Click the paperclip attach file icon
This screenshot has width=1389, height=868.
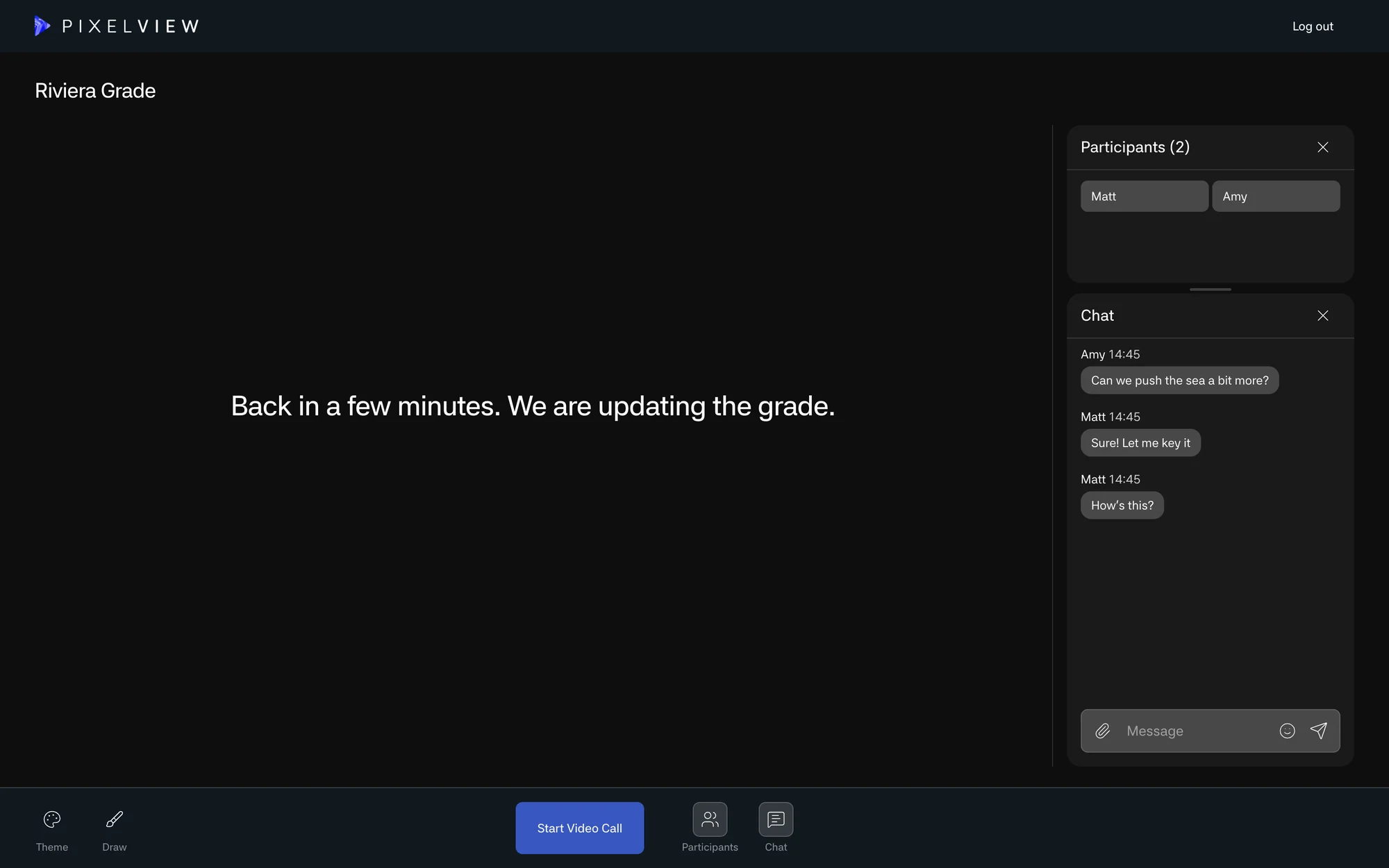[x=1103, y=731]
